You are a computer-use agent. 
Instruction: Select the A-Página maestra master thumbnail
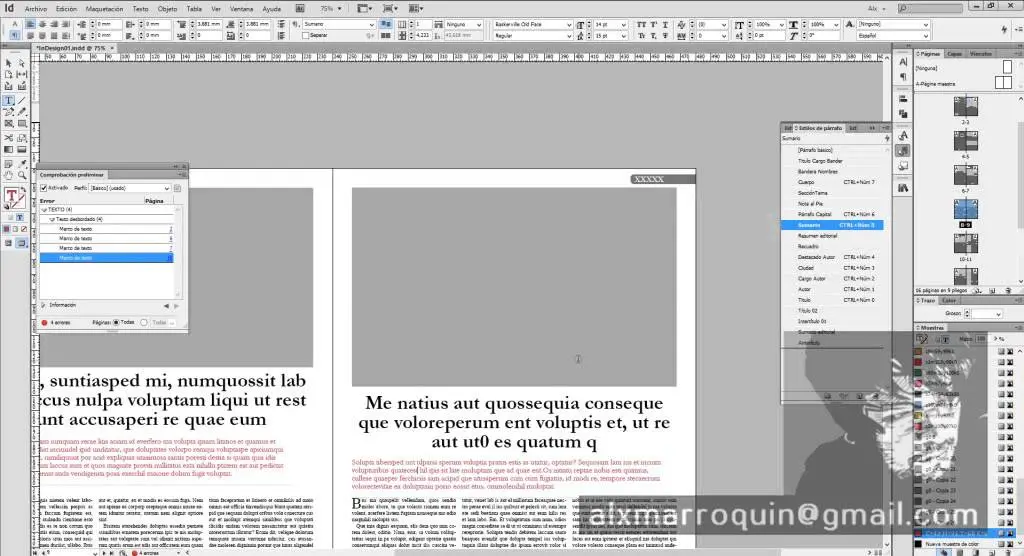tap(1002, 82)
